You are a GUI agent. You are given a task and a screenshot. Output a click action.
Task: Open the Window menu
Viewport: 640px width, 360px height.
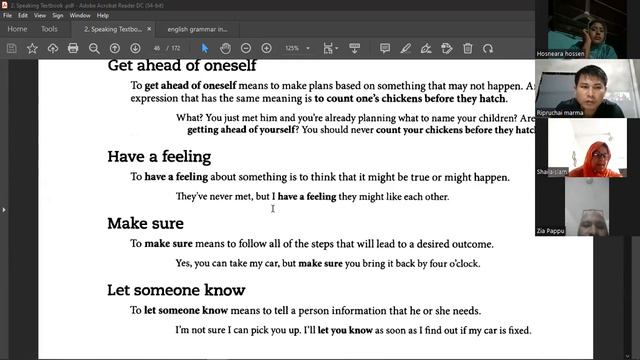coord(80,16)
